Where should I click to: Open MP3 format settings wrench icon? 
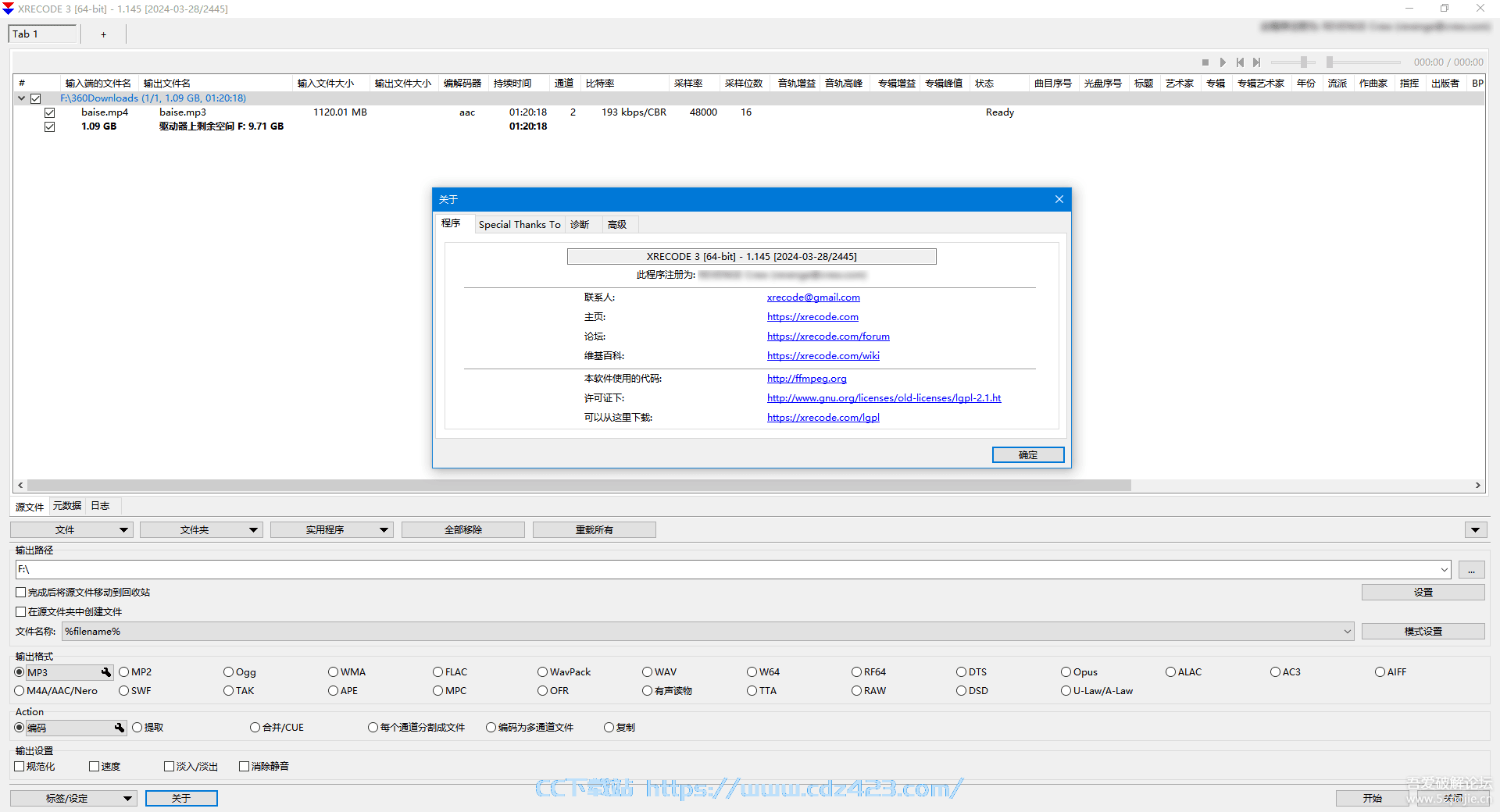(x=106, y=672)
